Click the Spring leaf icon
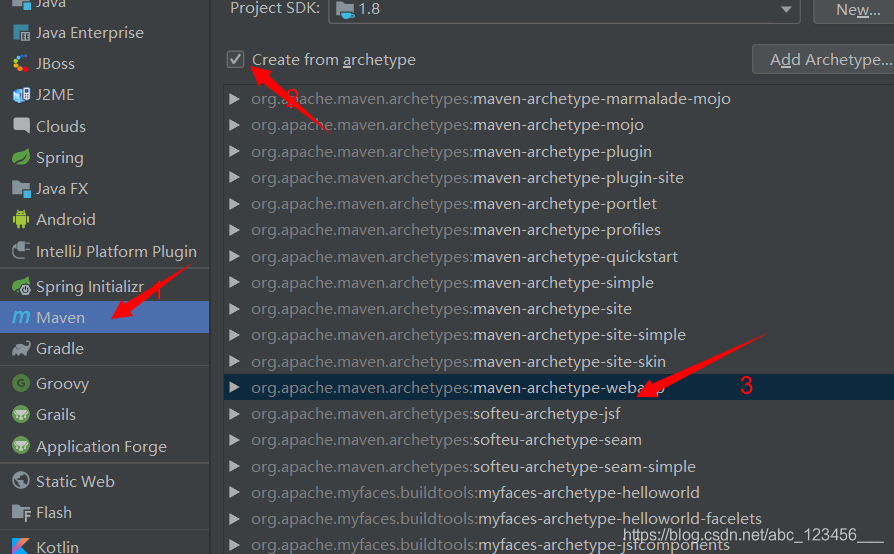Image resolution: width=894 pixels, height=554 pixels. (x=21, y=157)
